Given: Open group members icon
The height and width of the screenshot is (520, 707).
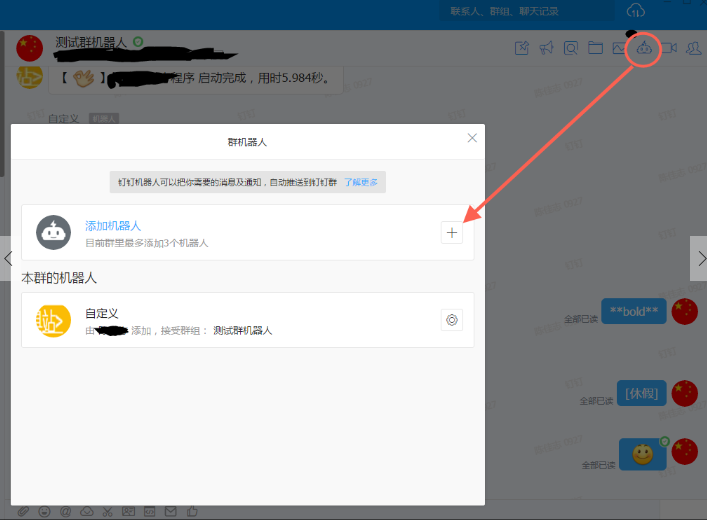Looking at the screenshot, I should tap(693, 48).
